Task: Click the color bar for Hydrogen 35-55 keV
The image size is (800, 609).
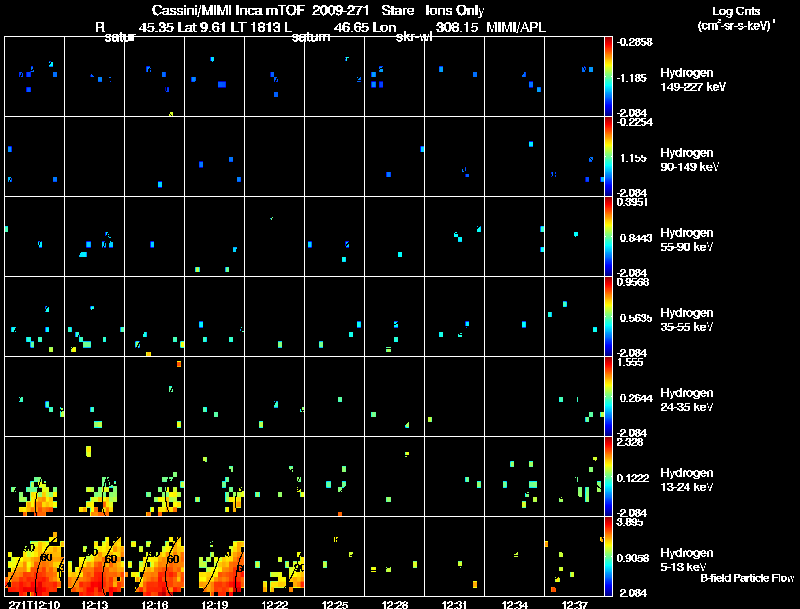Action: click(608, 317)
